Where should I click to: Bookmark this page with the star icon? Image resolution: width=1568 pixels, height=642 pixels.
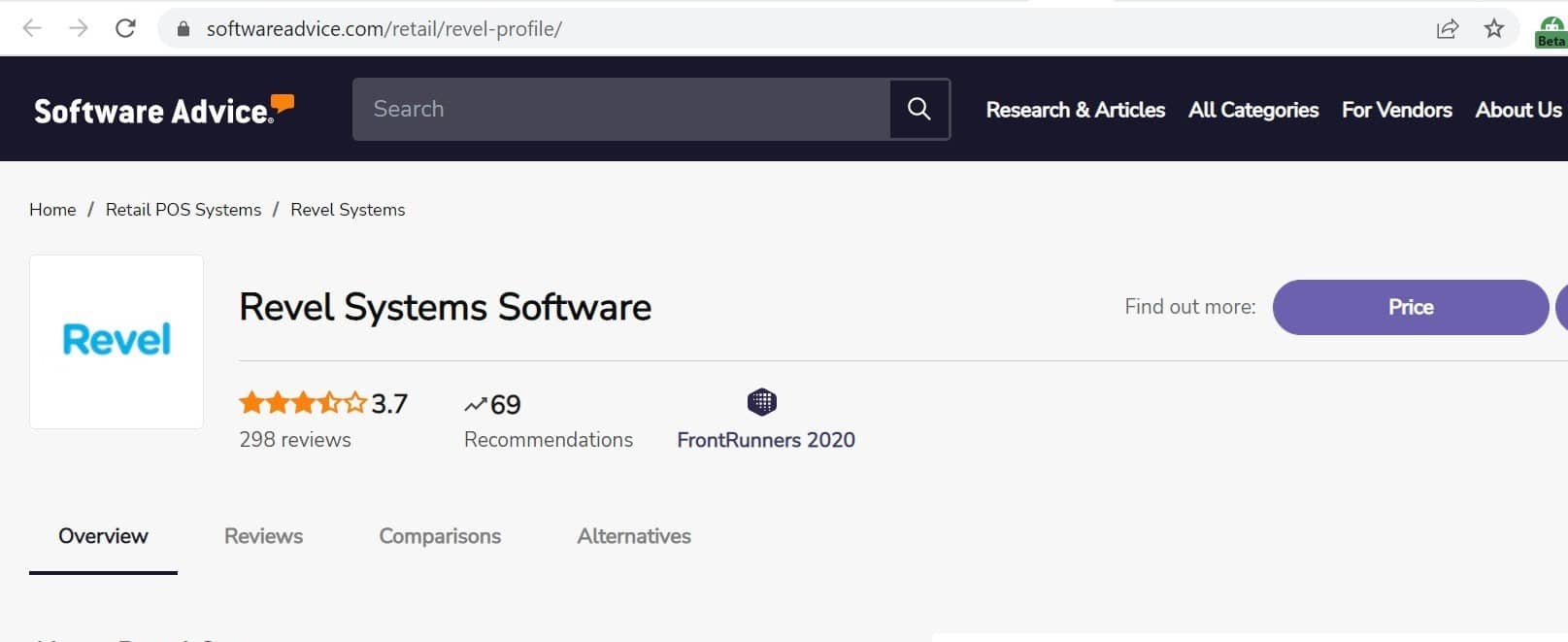pos(1494,28)
